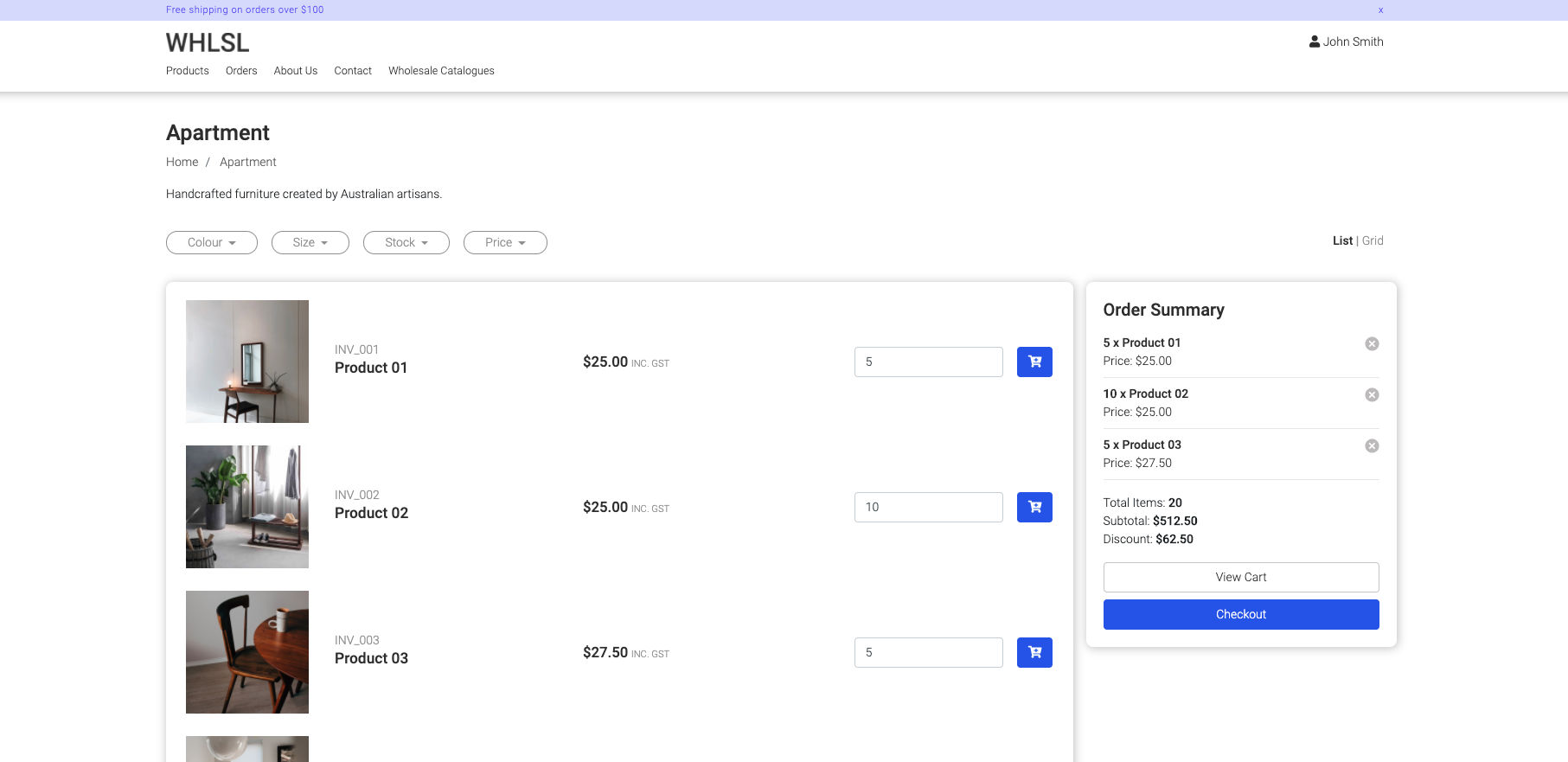This screenshot has height=762, width=1568.
Task: Click the View Cart button
Action: pyautogui.click(x=1241, y=577)
